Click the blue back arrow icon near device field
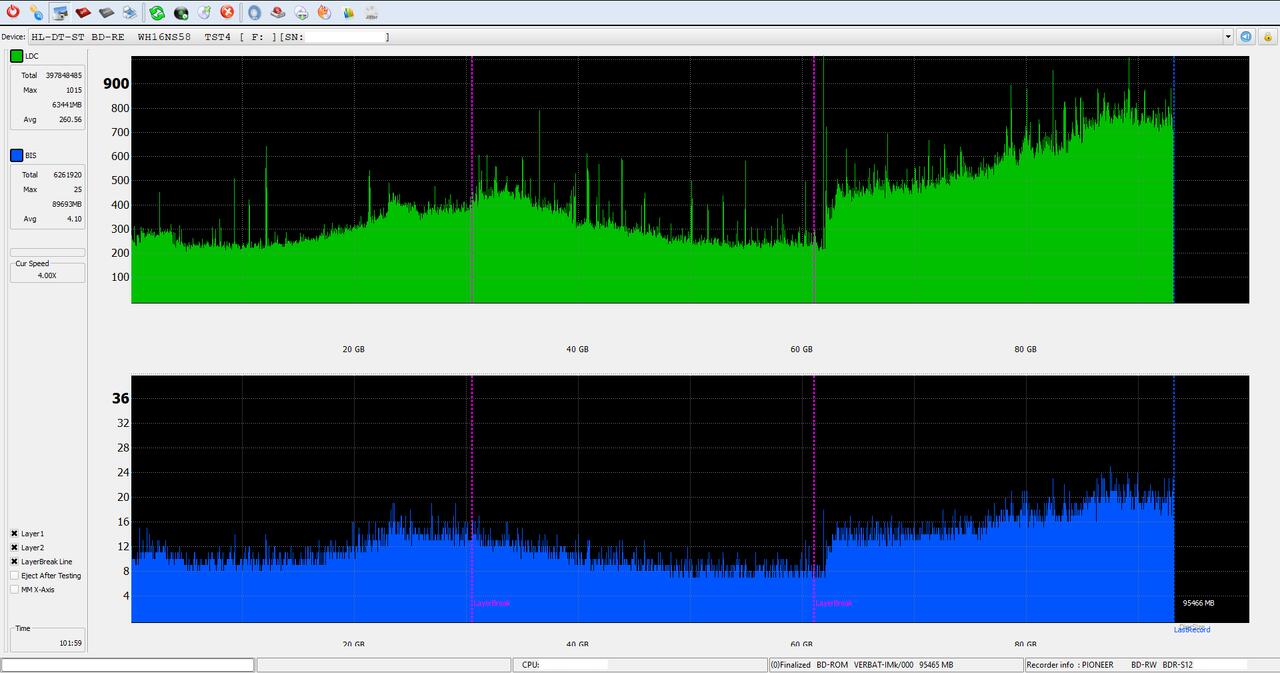 [1246, 37]
